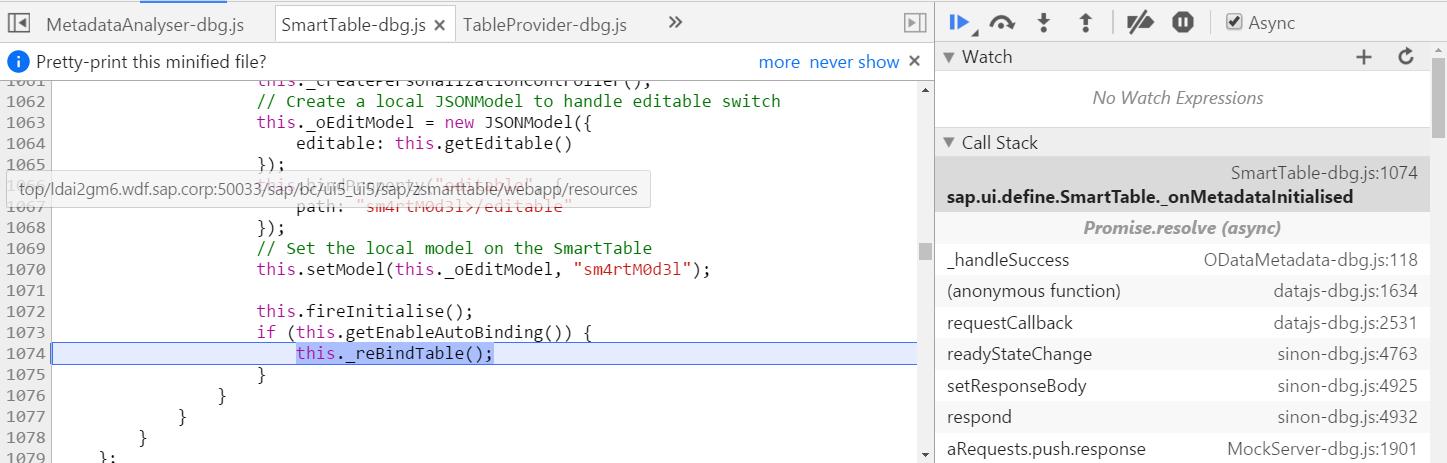Viewport: 1447px width, 463px height.
Task: Select the _handleSuccess stack frame
Action: pos(1182,260)
